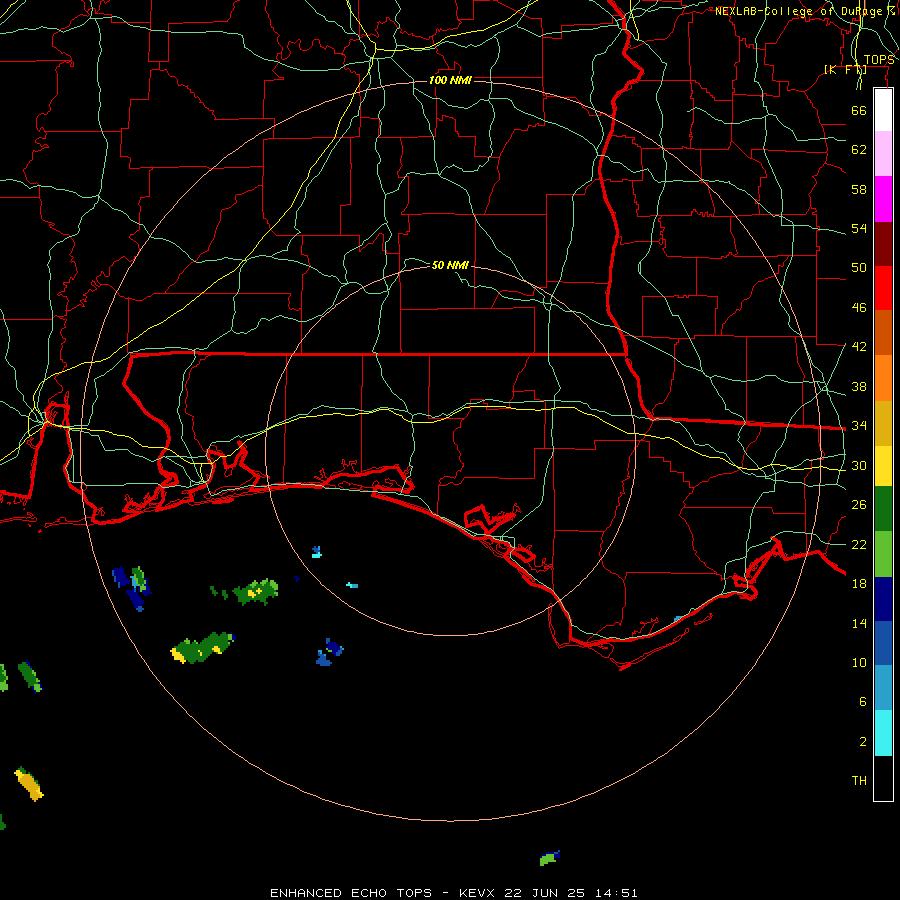Click legend value "2"
Viewport: 900px width, 900px height.
tap(863, 742)
